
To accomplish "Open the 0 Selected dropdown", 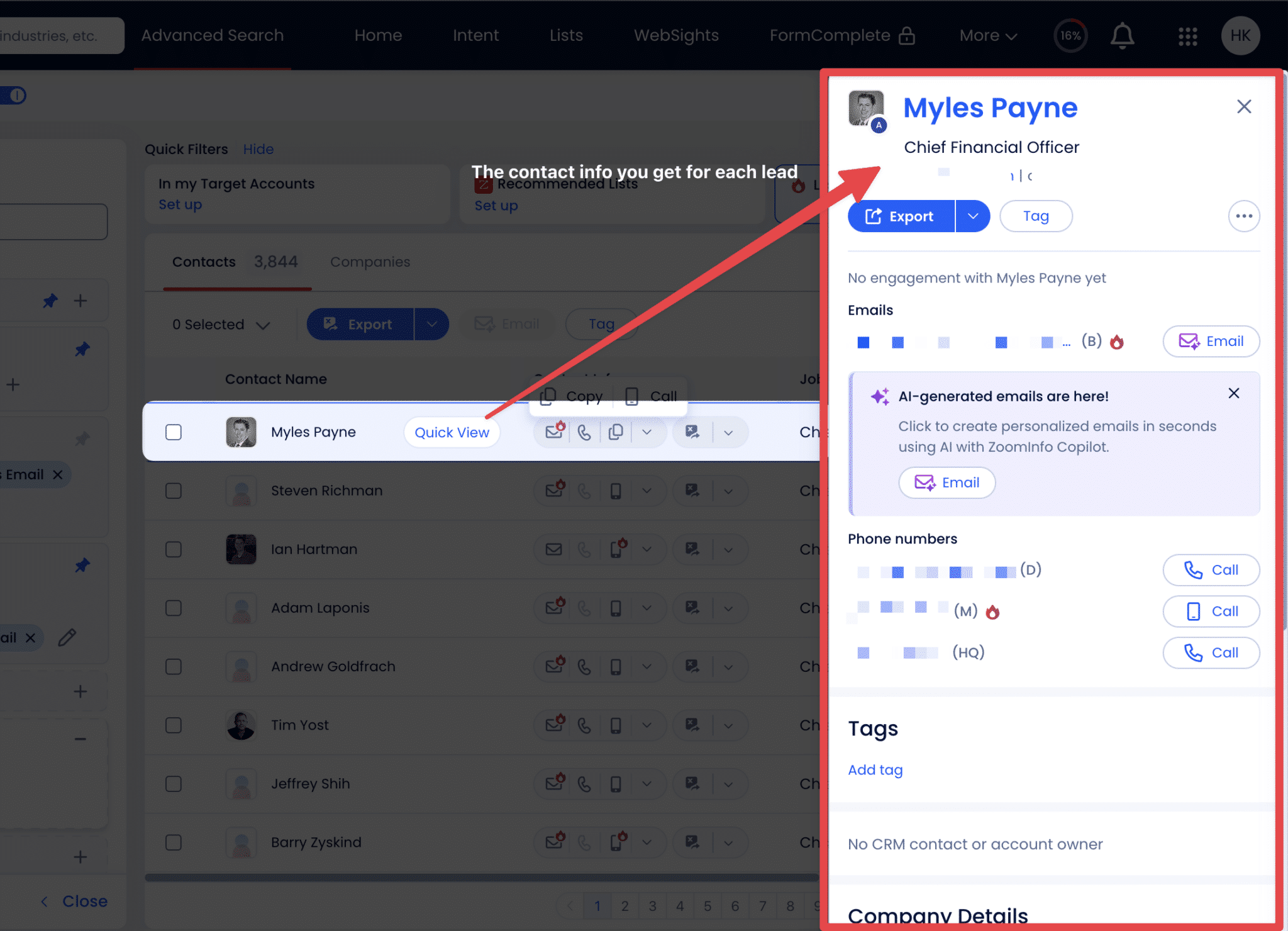I will click(x=221, y=324).
